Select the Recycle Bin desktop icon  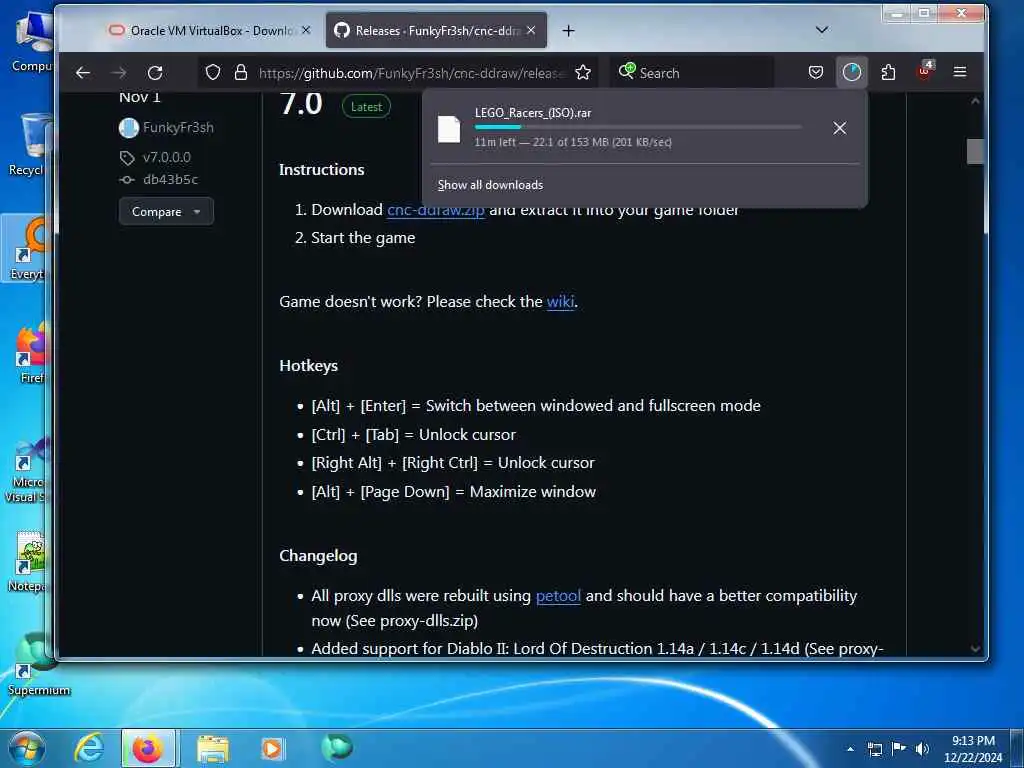[29, 145]
